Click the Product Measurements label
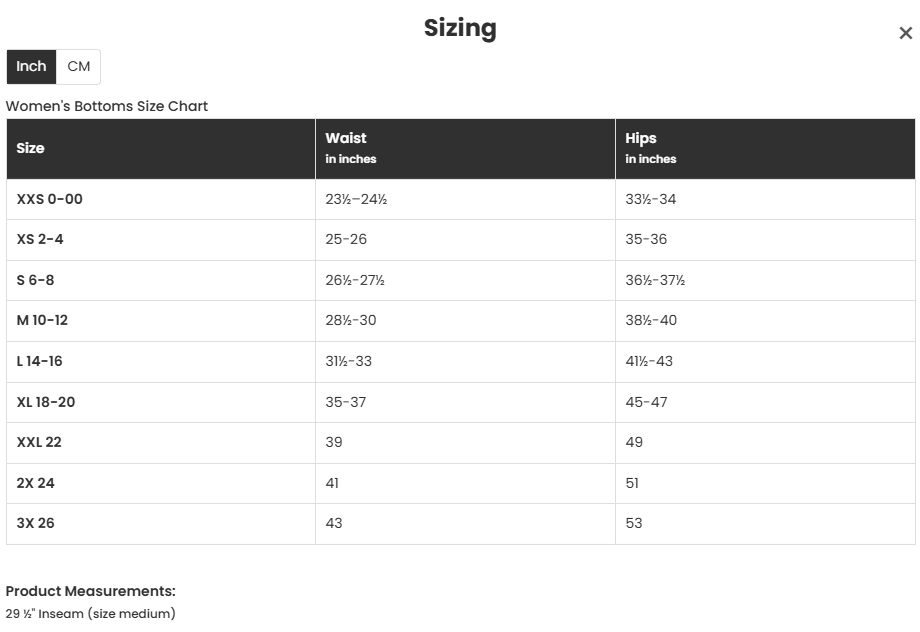The width and height of the screenshot is (920, 632). pos(91,591)
